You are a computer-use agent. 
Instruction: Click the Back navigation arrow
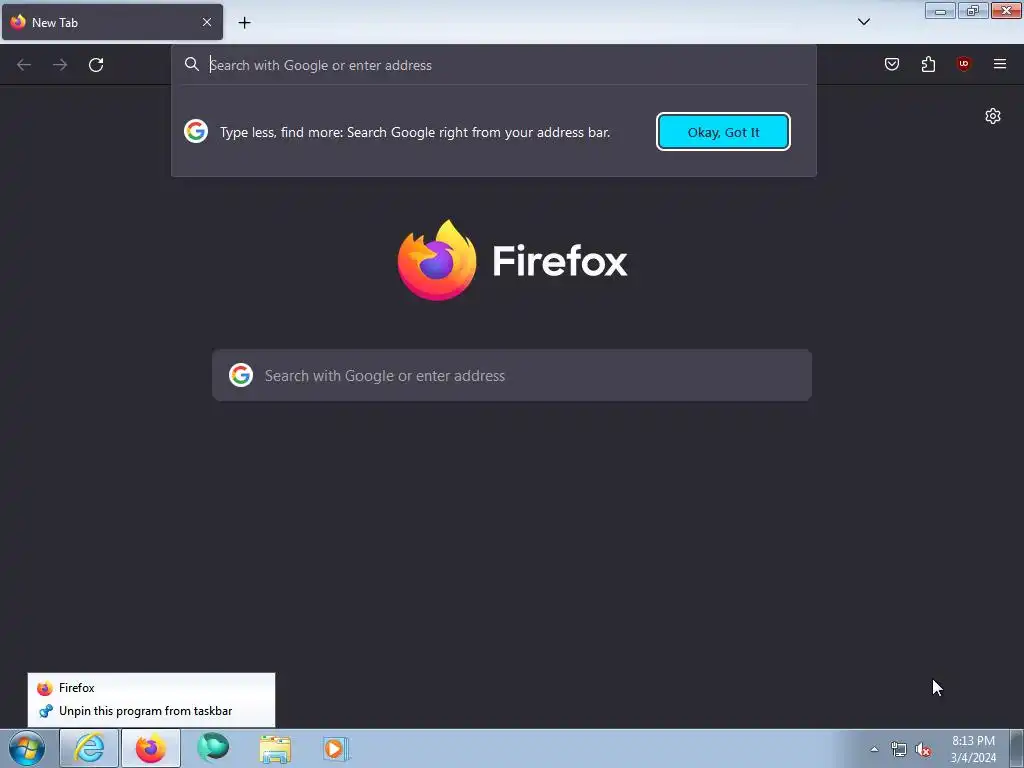coord(24,65)
